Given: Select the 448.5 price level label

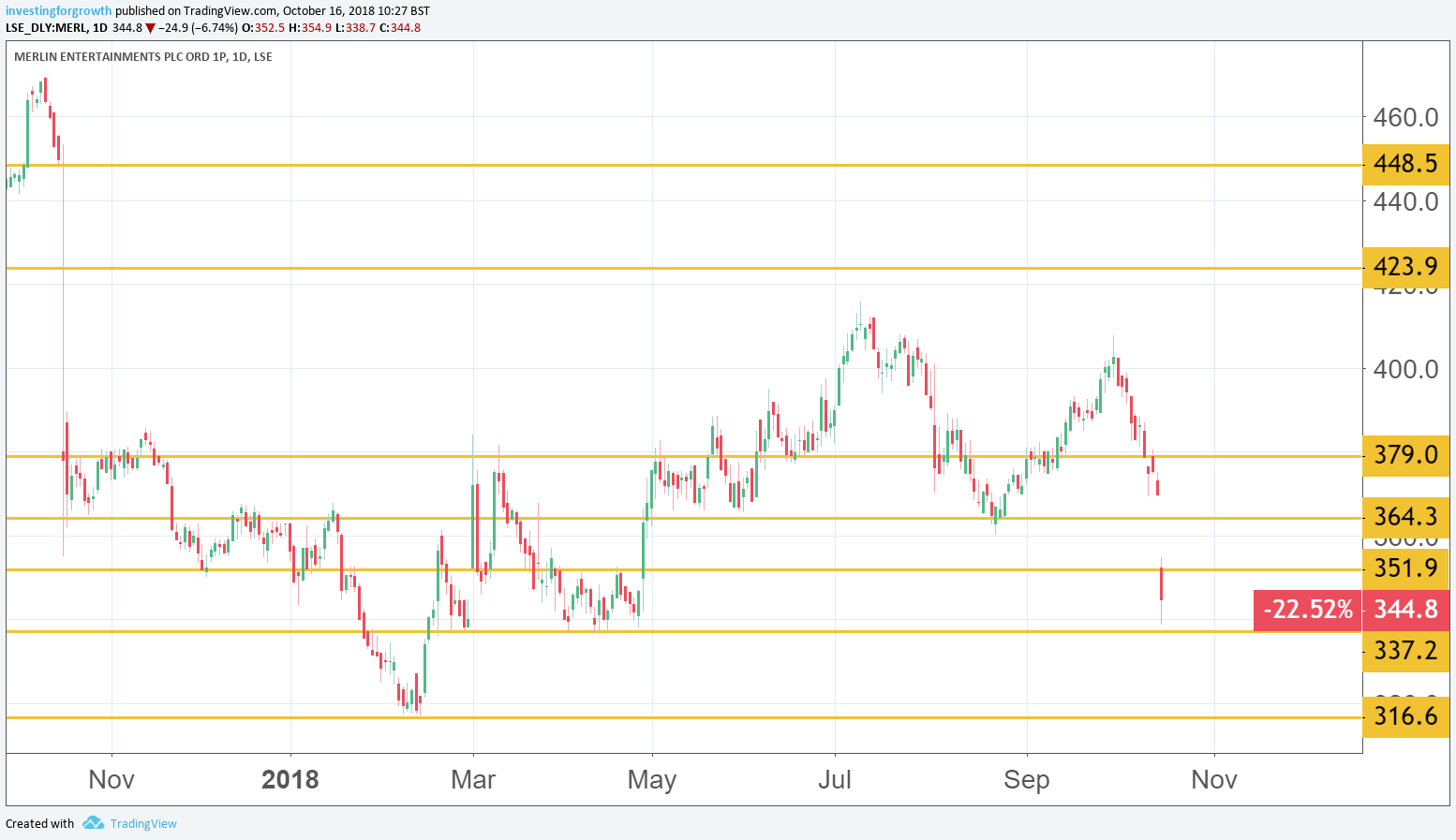Looking at the screenshot, I should (x=1405, y=164).
